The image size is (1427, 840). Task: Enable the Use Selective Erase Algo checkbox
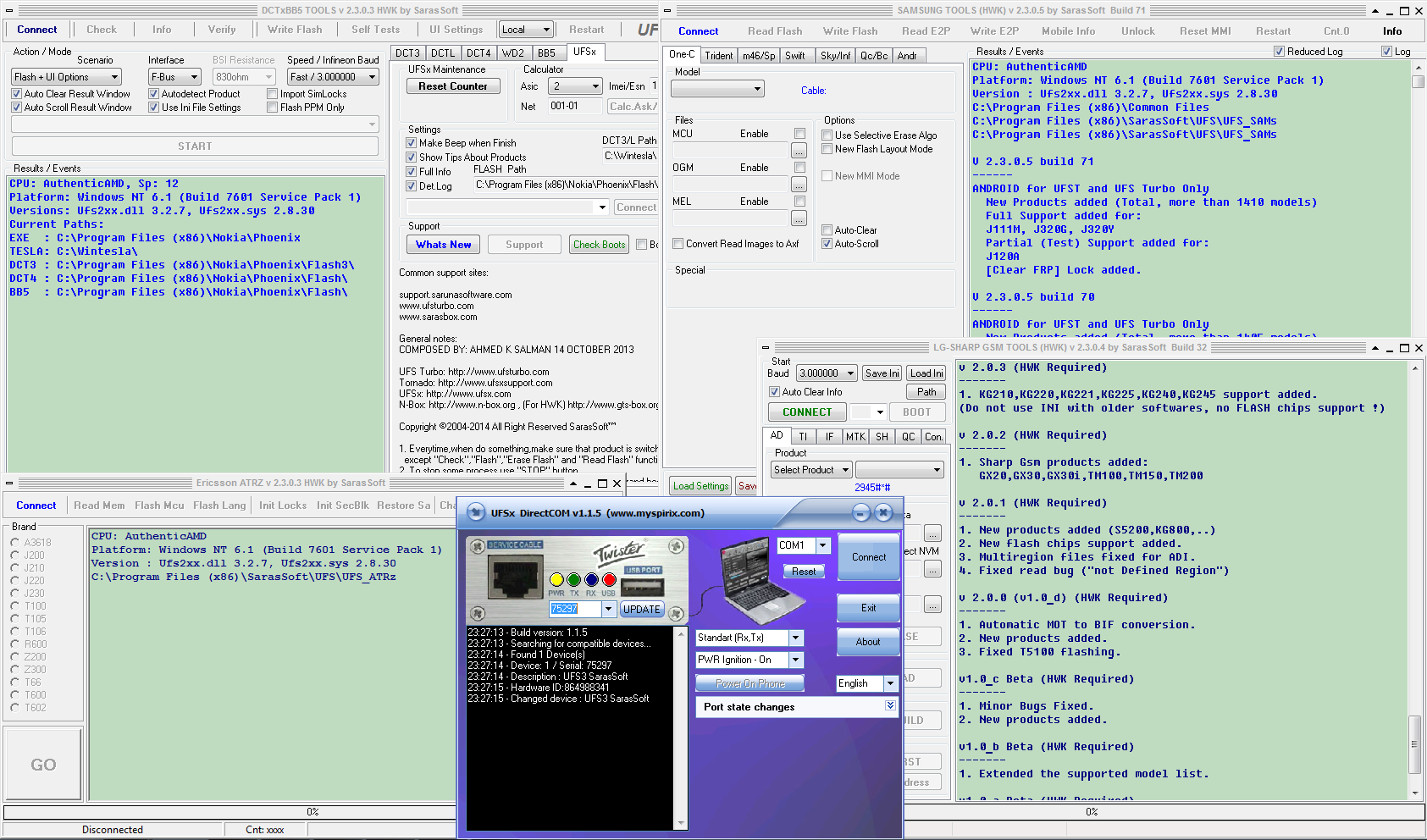[x=827, y=135]
